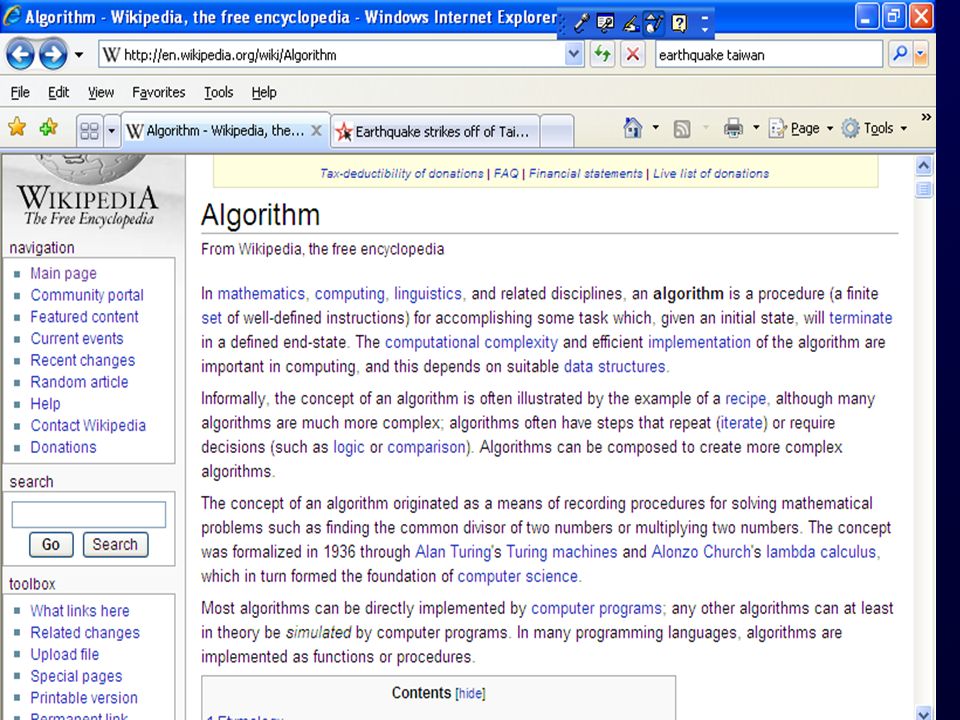The width and height of the screenshot is (960, 720).
Task: Click the Home house icon
Action: [632, 128]
